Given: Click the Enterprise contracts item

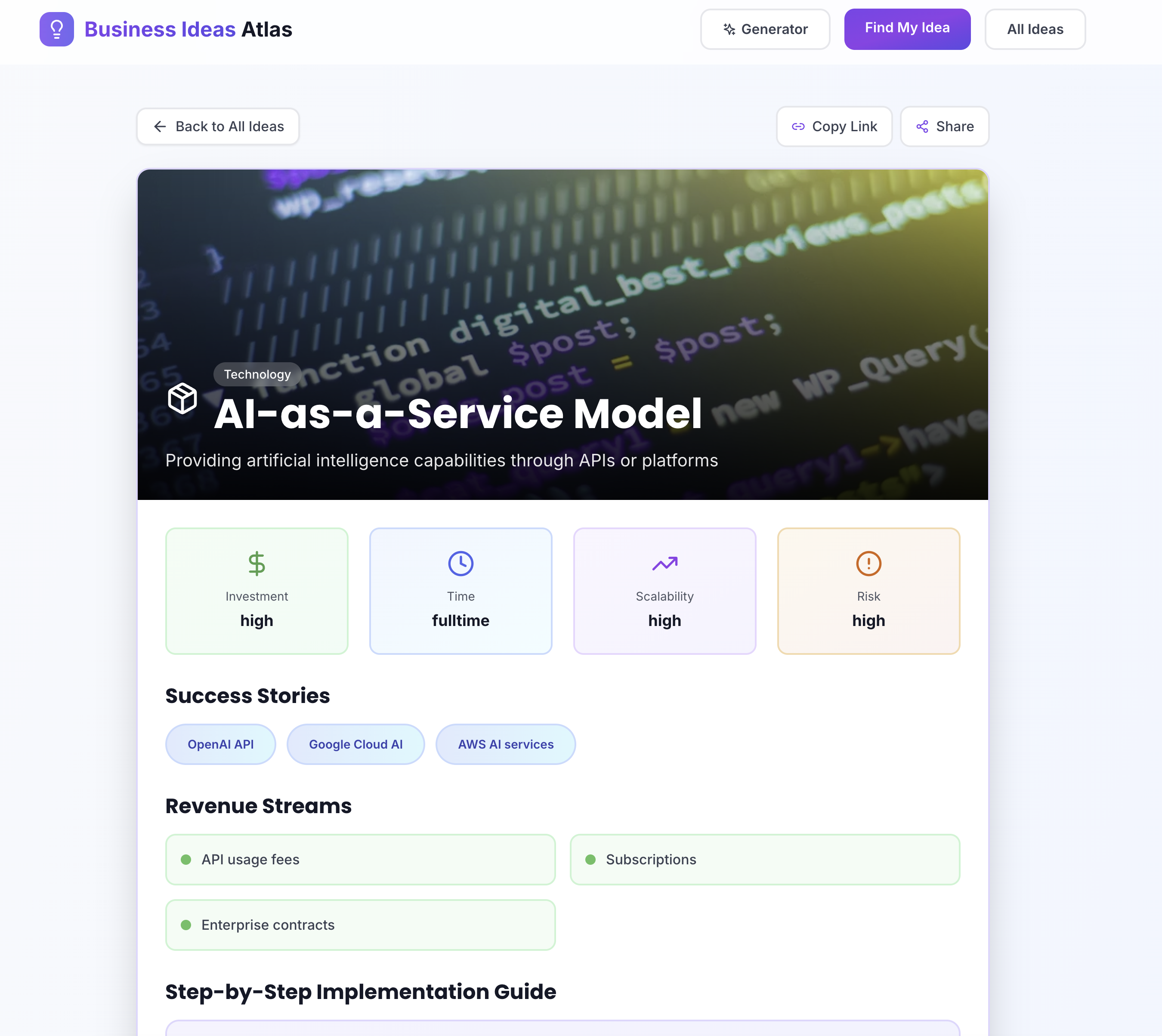Looking at the screenshot, I should click(x=360, y=925).
